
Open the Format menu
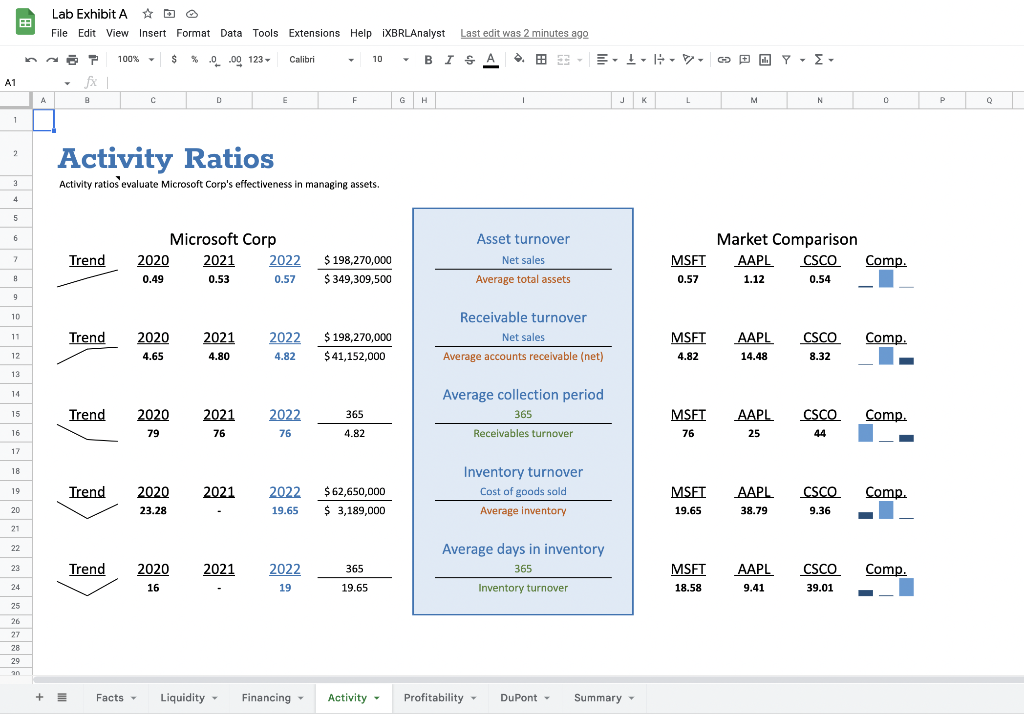pos(193,33)
